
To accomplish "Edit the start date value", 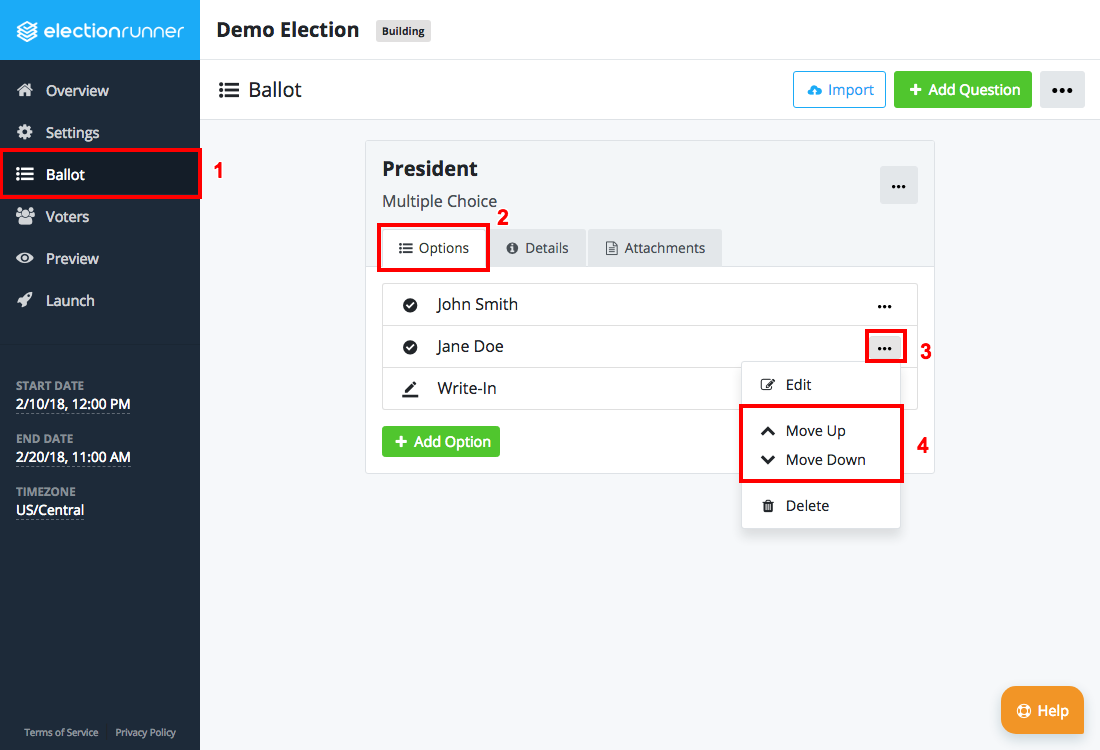I will (x=73, y=405).
